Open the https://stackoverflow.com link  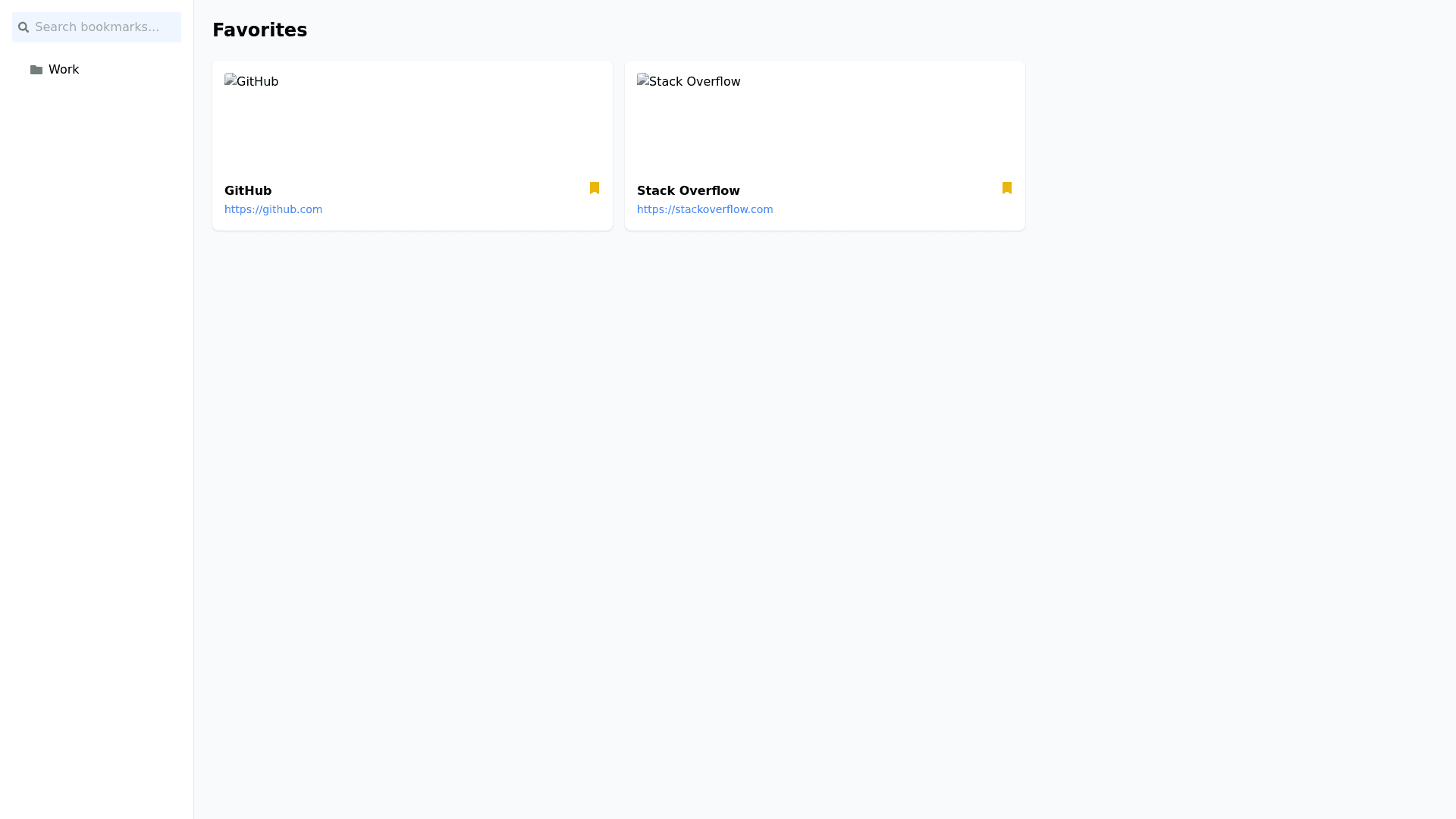pos(704,209)
